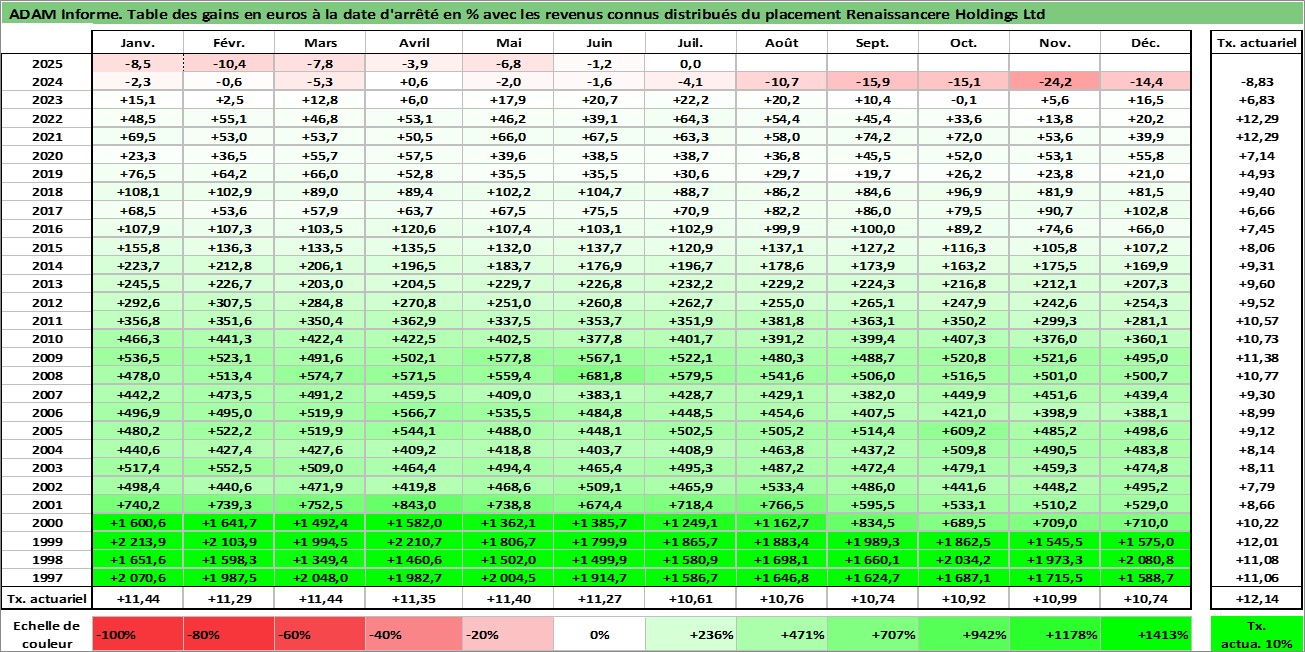
Task: Click the 2018 Janv. cell showing +108,1
Action: (x=137, y=192)
